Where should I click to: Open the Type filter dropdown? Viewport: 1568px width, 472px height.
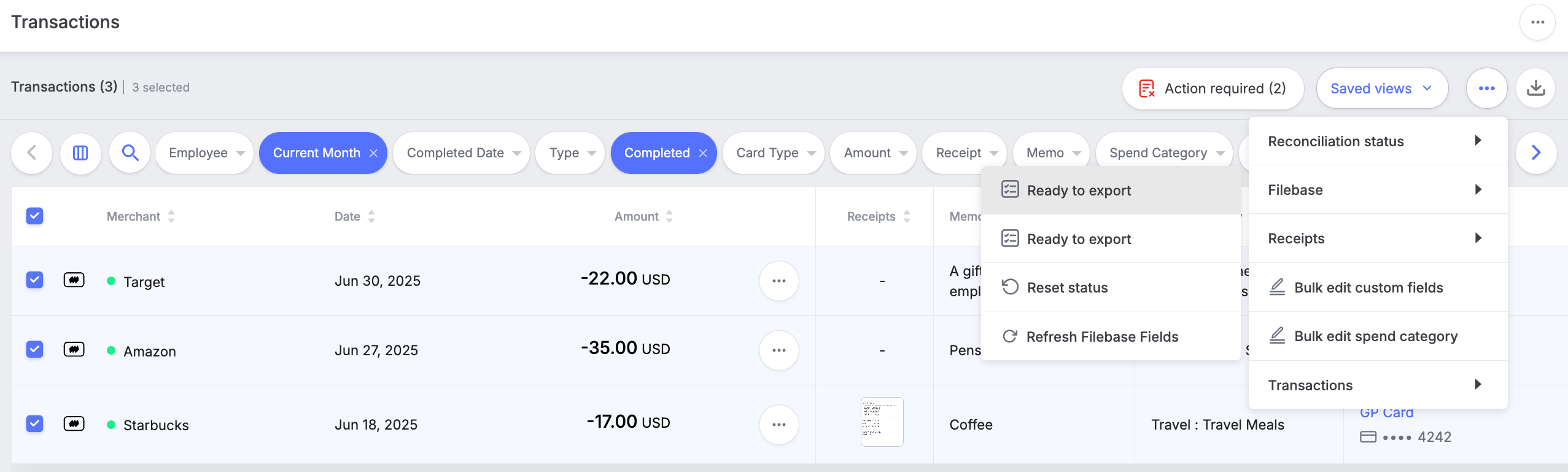pyautogui.click(x=570, y=153)
